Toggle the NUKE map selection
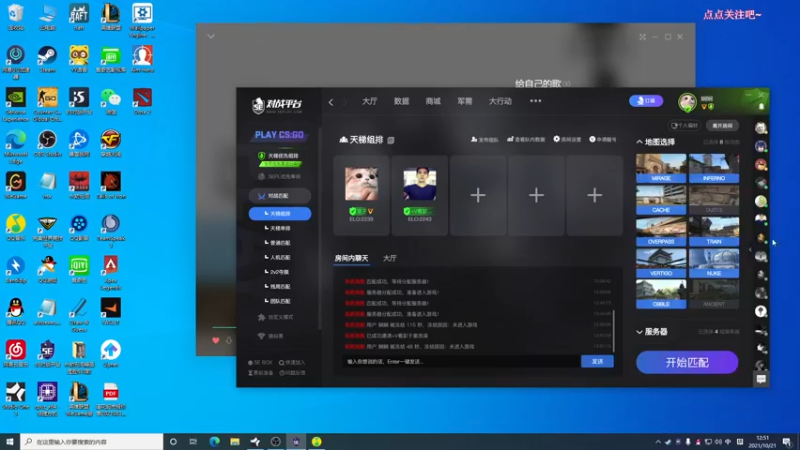The height and width of the screenshot is (450, 800). point(714,263)
